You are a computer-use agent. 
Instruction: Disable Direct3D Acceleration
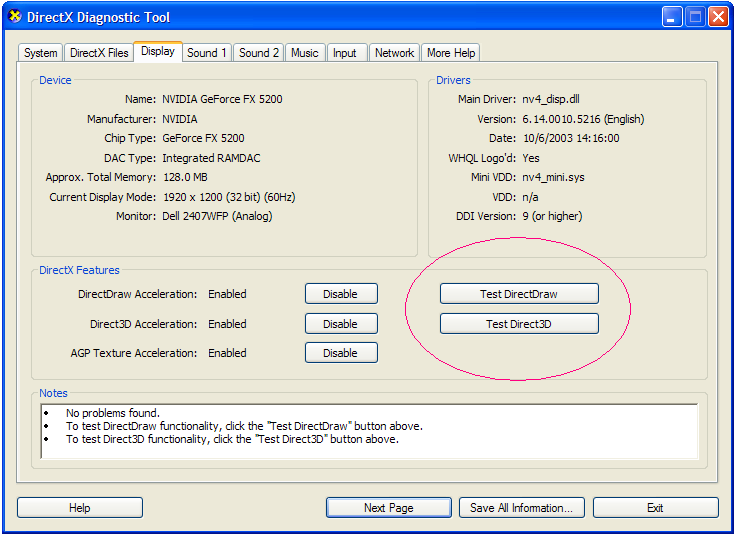pos(341,324)
